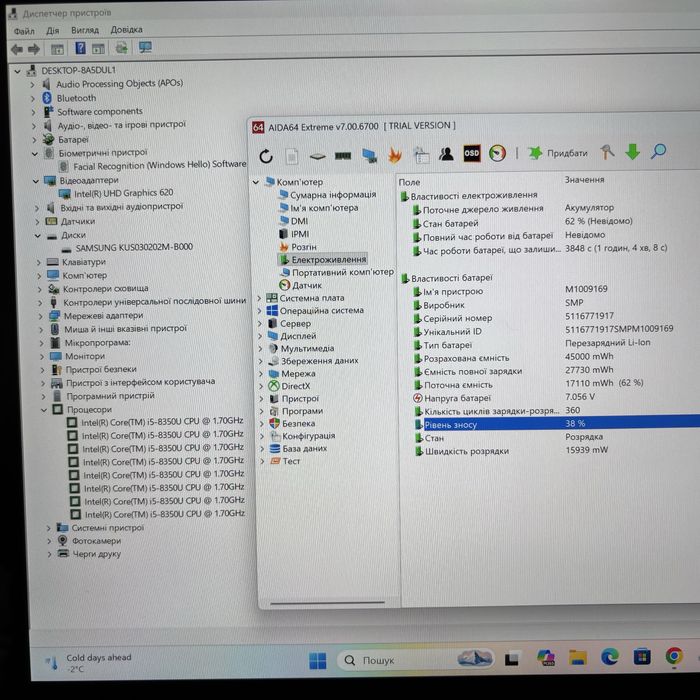This screenshot has height=700, width=700.
Task: Open the Cold days ahead weather widget
Action: coord(88,662)
